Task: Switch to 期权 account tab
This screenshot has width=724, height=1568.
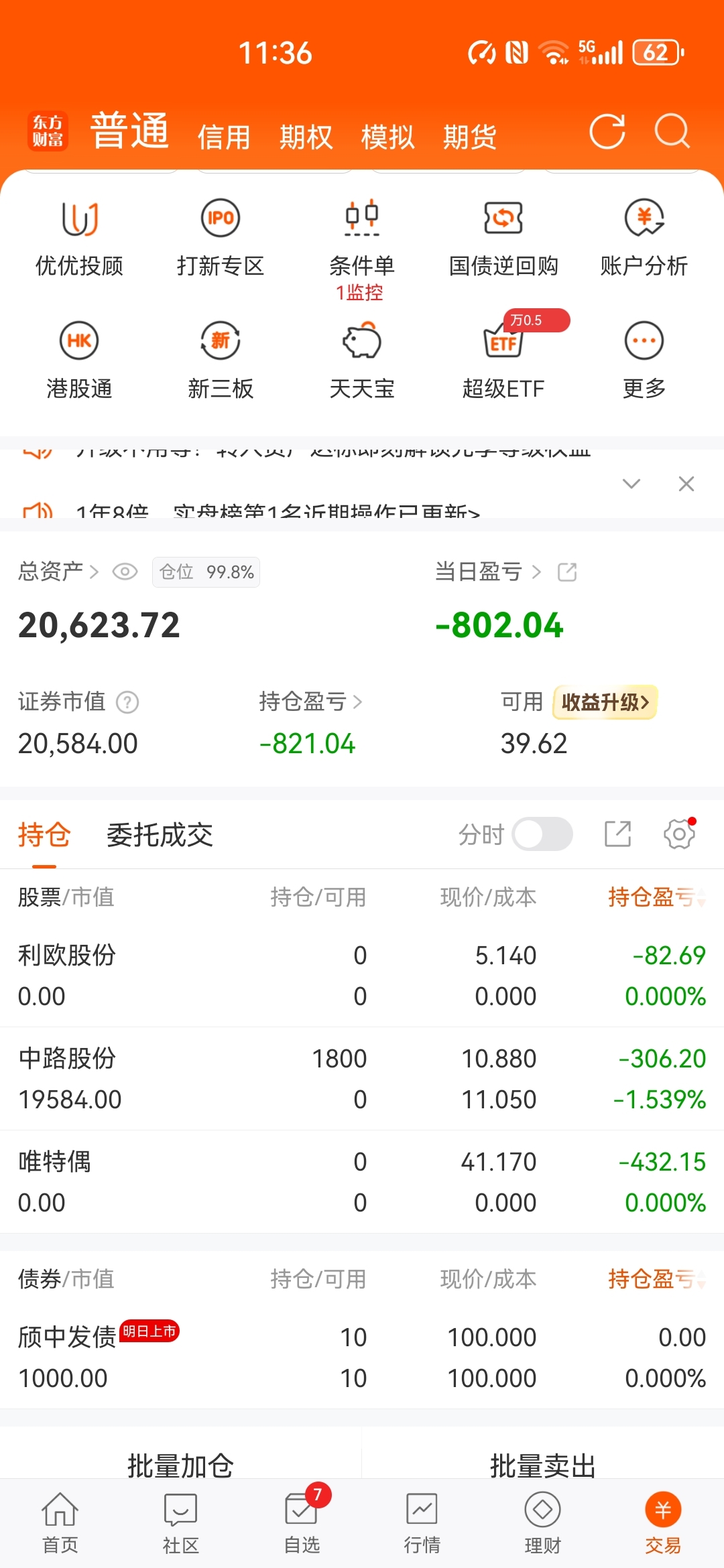Action: pyautogui.click(x=306, y=137)
